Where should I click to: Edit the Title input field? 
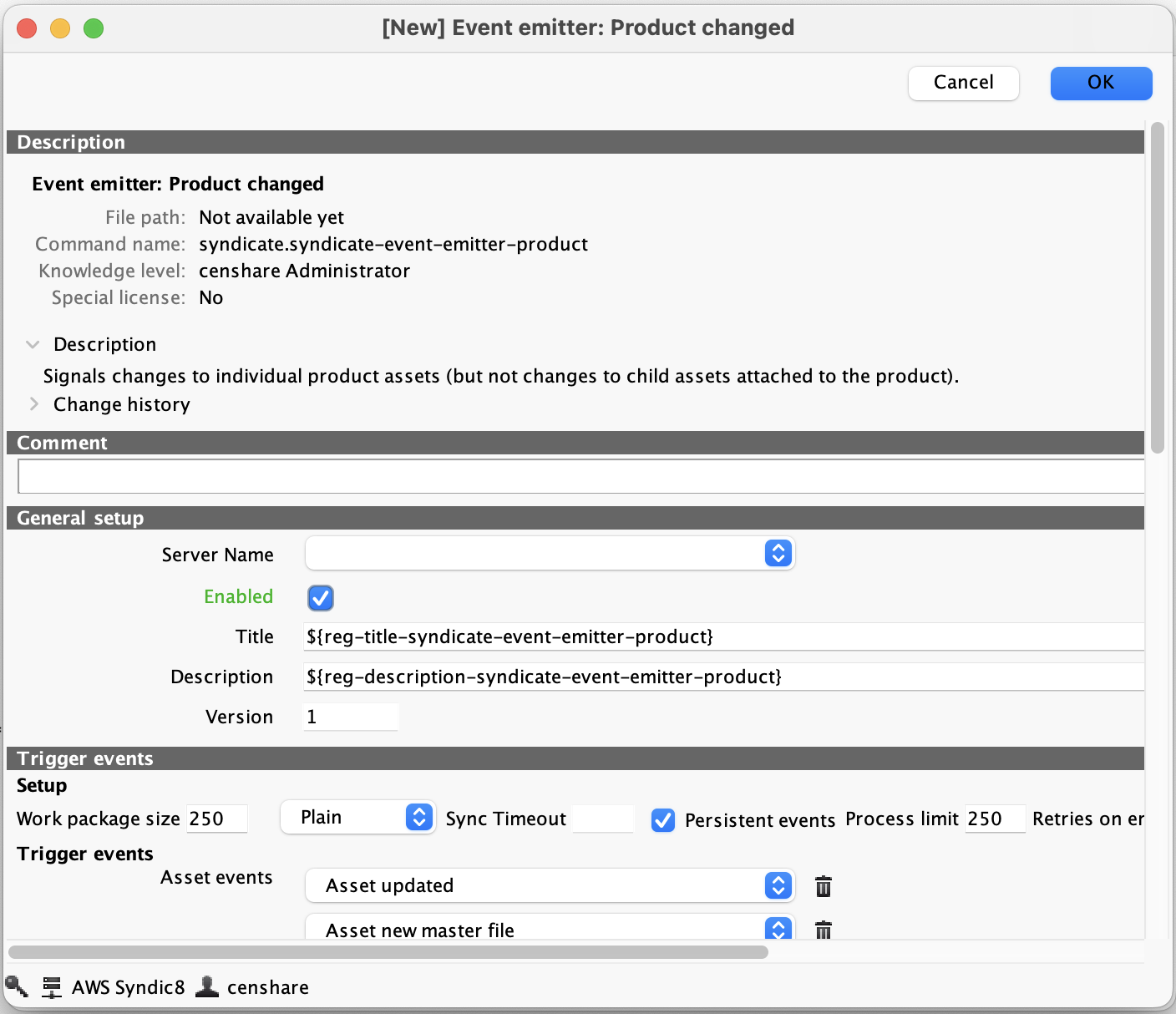723,636
